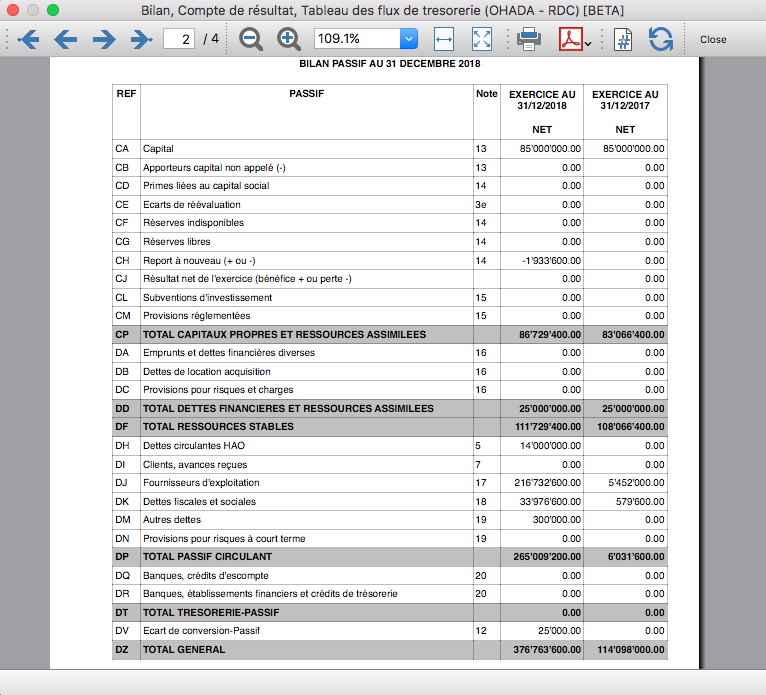Click 'Provisions pour risques et charges'
The height and width of the screenshot is (695, 766).
pyautogui.click(x=218, y=390)
